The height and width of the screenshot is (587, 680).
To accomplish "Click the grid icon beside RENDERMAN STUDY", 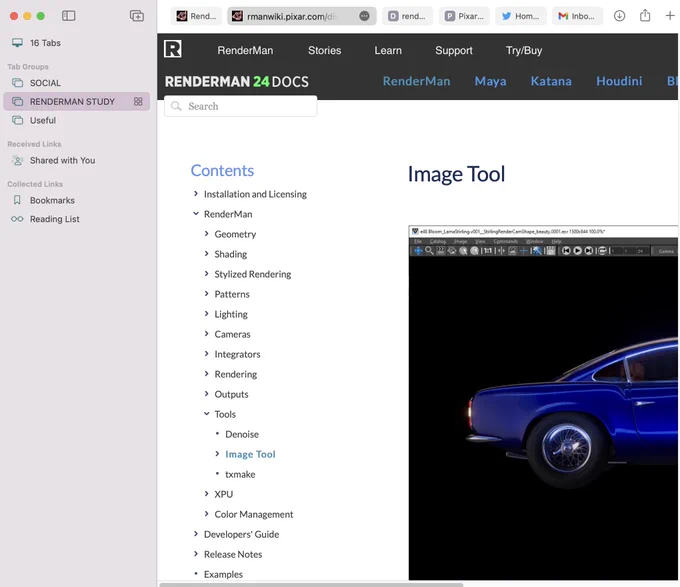I will (x=138, y=101).
